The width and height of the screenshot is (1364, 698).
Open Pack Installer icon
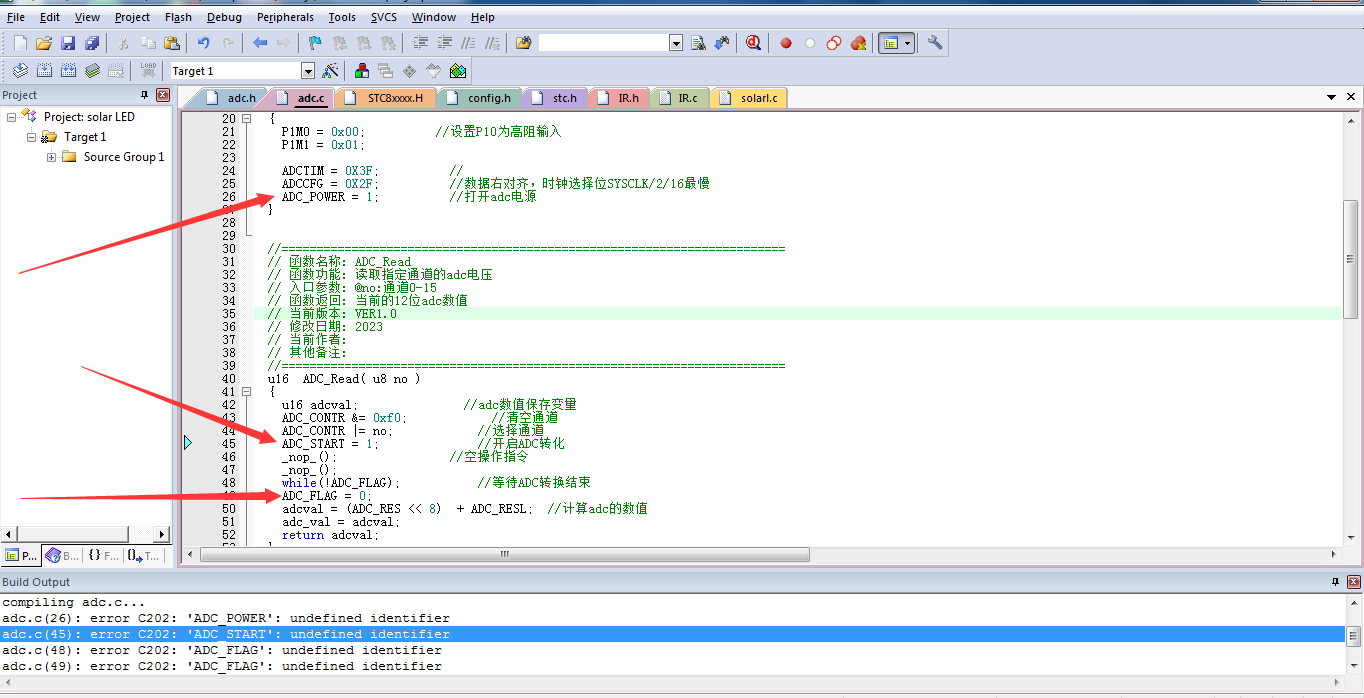coord(458,71)
